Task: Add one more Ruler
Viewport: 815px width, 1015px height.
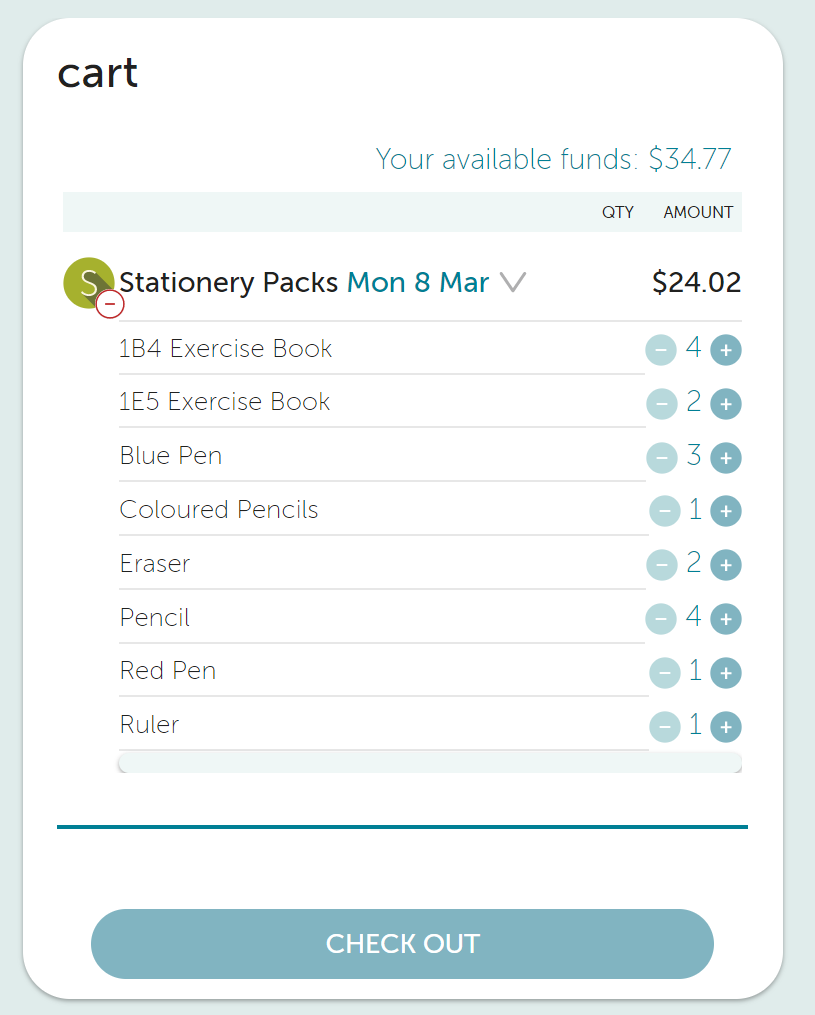Action: point(726,726)
